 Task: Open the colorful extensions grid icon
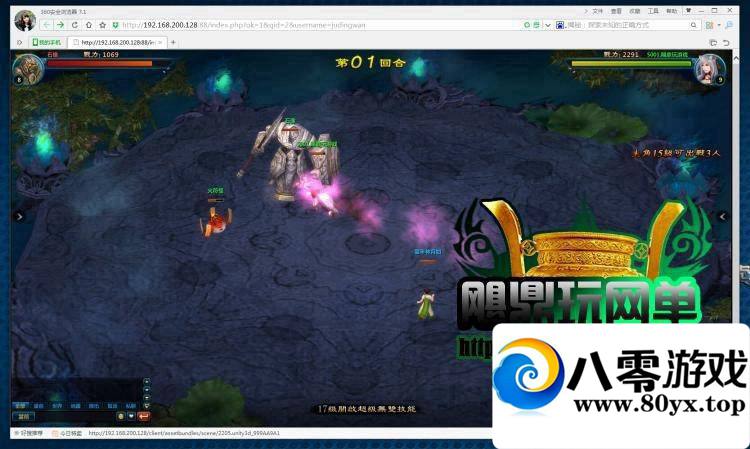click(709, 25)
